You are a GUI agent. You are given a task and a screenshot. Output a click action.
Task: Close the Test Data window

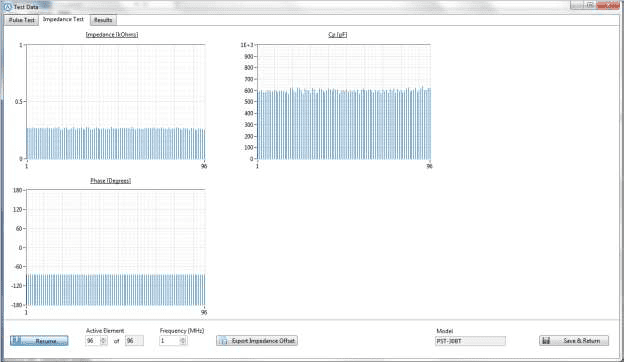coord(608,5)
